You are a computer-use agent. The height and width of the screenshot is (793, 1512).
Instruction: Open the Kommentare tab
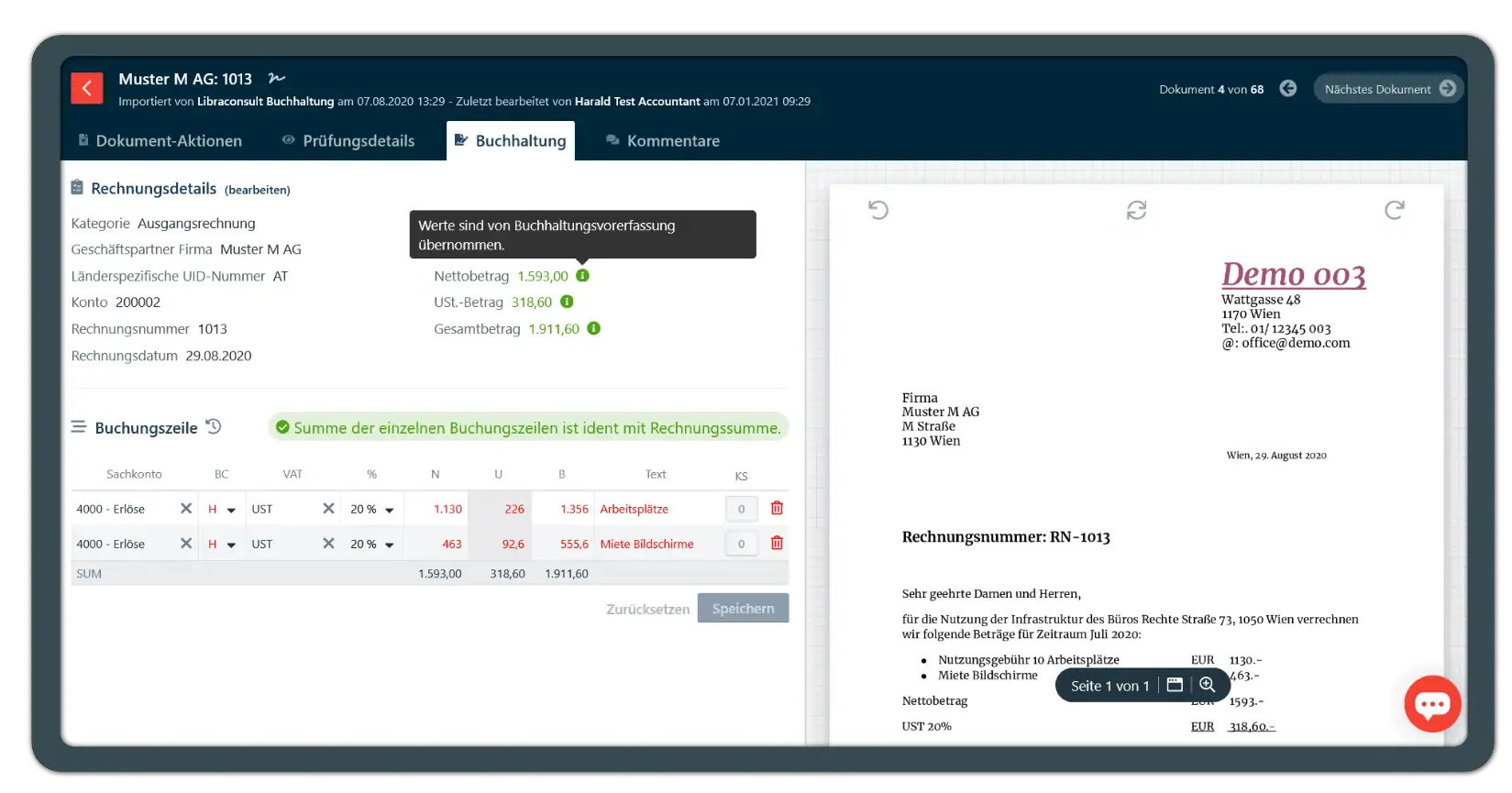663,141
